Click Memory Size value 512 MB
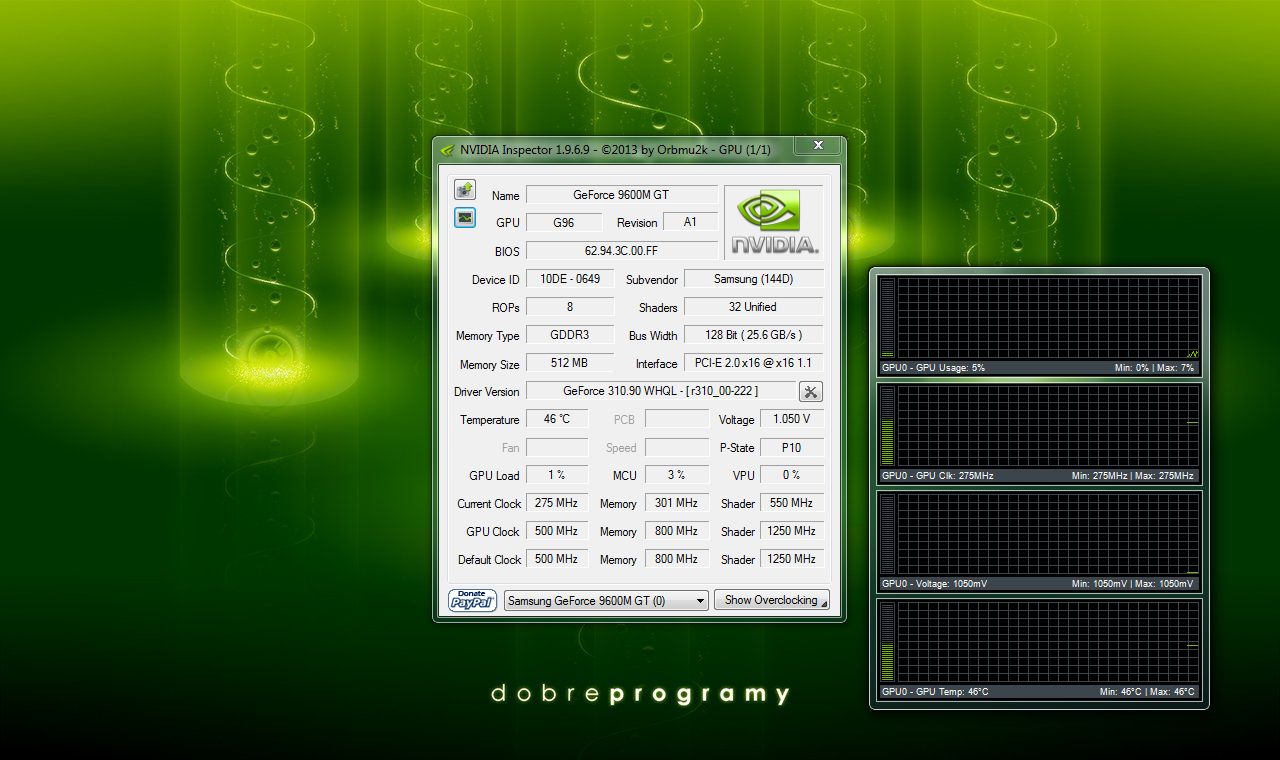The image size is (1280, 760). pyautogui.click(x=570, y=363)
